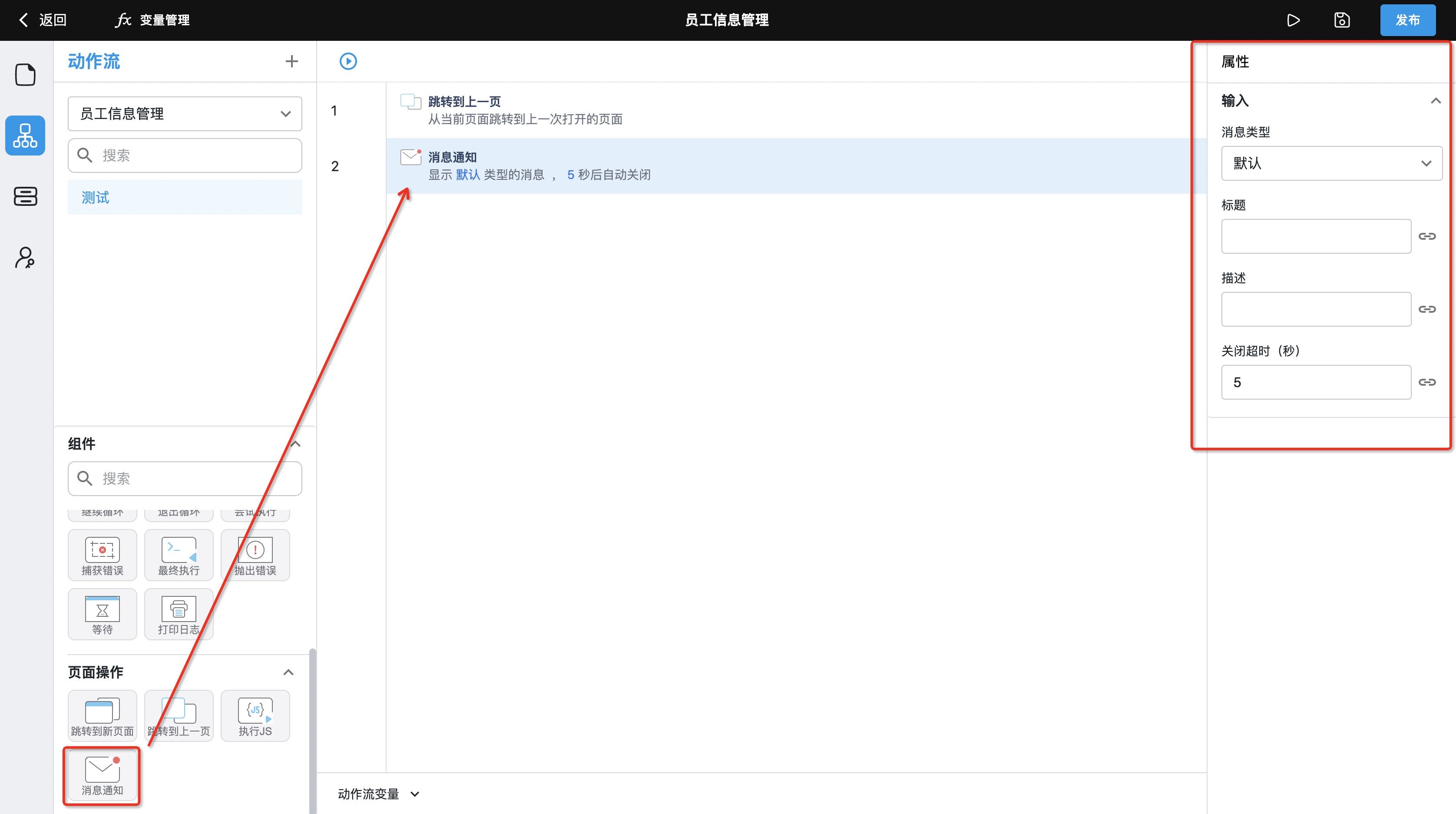Click the blue 默认 link in step 2
The height and width of the screenshot is (814, 1456).
pos(467,175)
